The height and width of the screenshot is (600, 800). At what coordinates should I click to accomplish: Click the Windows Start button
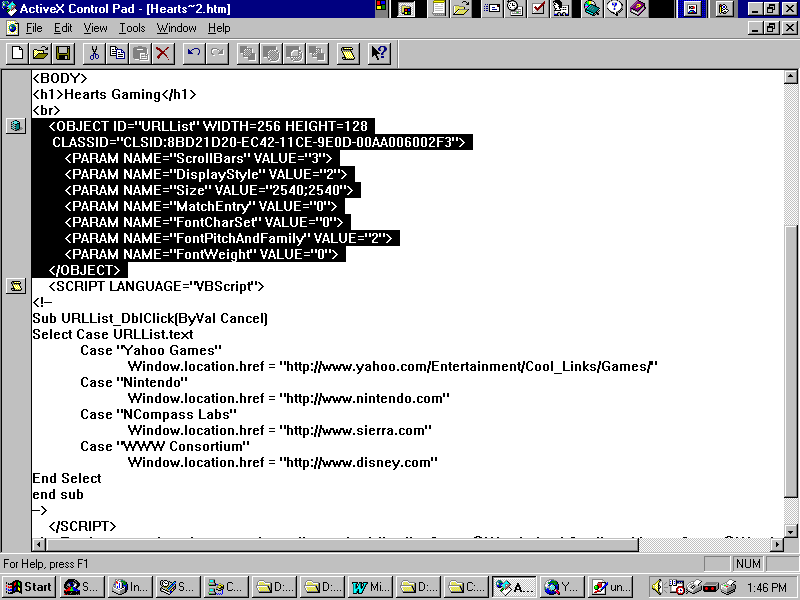29,587
